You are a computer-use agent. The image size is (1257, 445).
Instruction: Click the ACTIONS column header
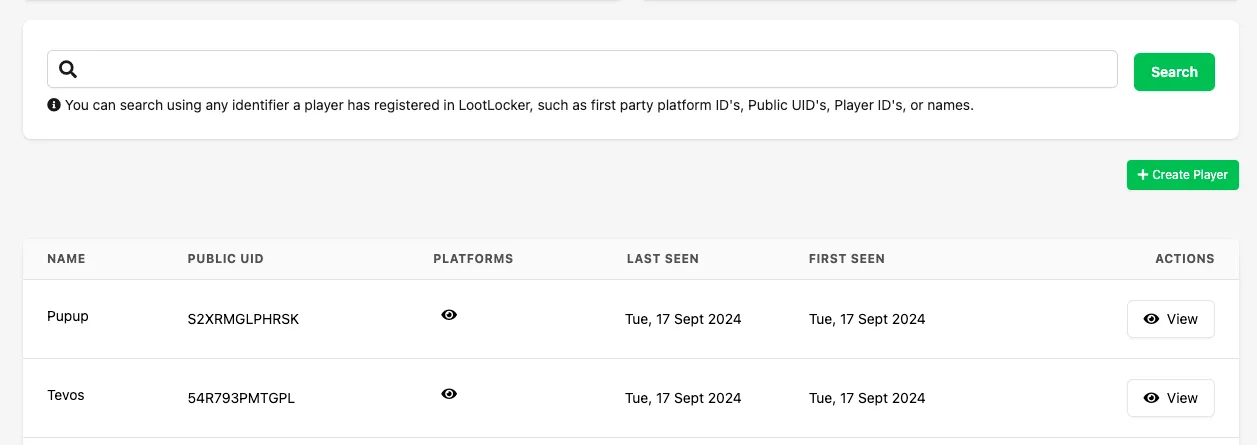tap(1185, 259)
